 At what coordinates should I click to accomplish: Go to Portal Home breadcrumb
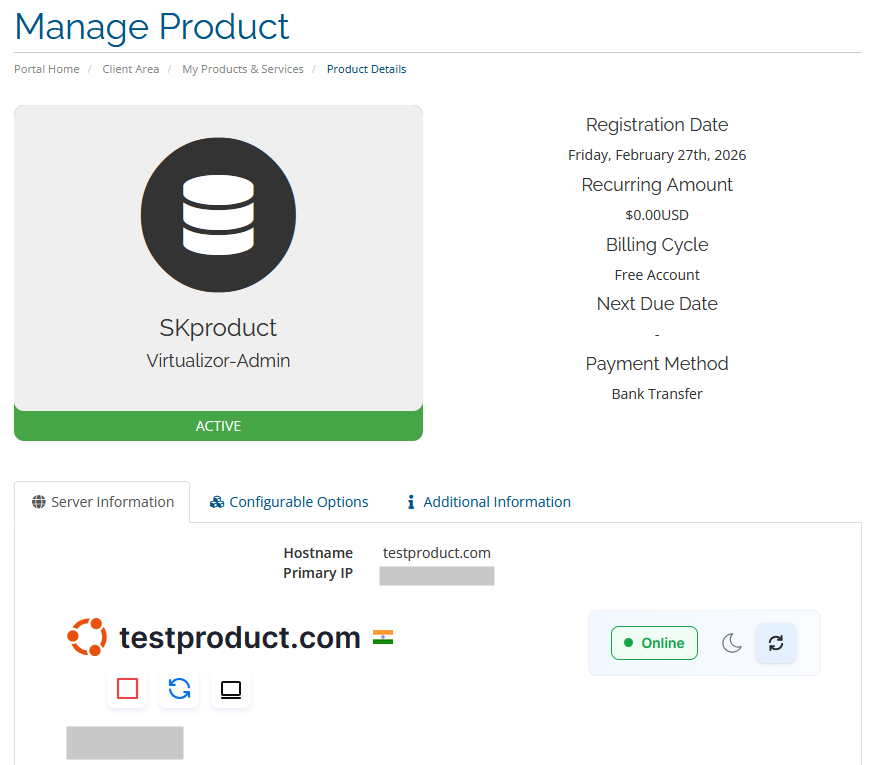pos(47,69)
